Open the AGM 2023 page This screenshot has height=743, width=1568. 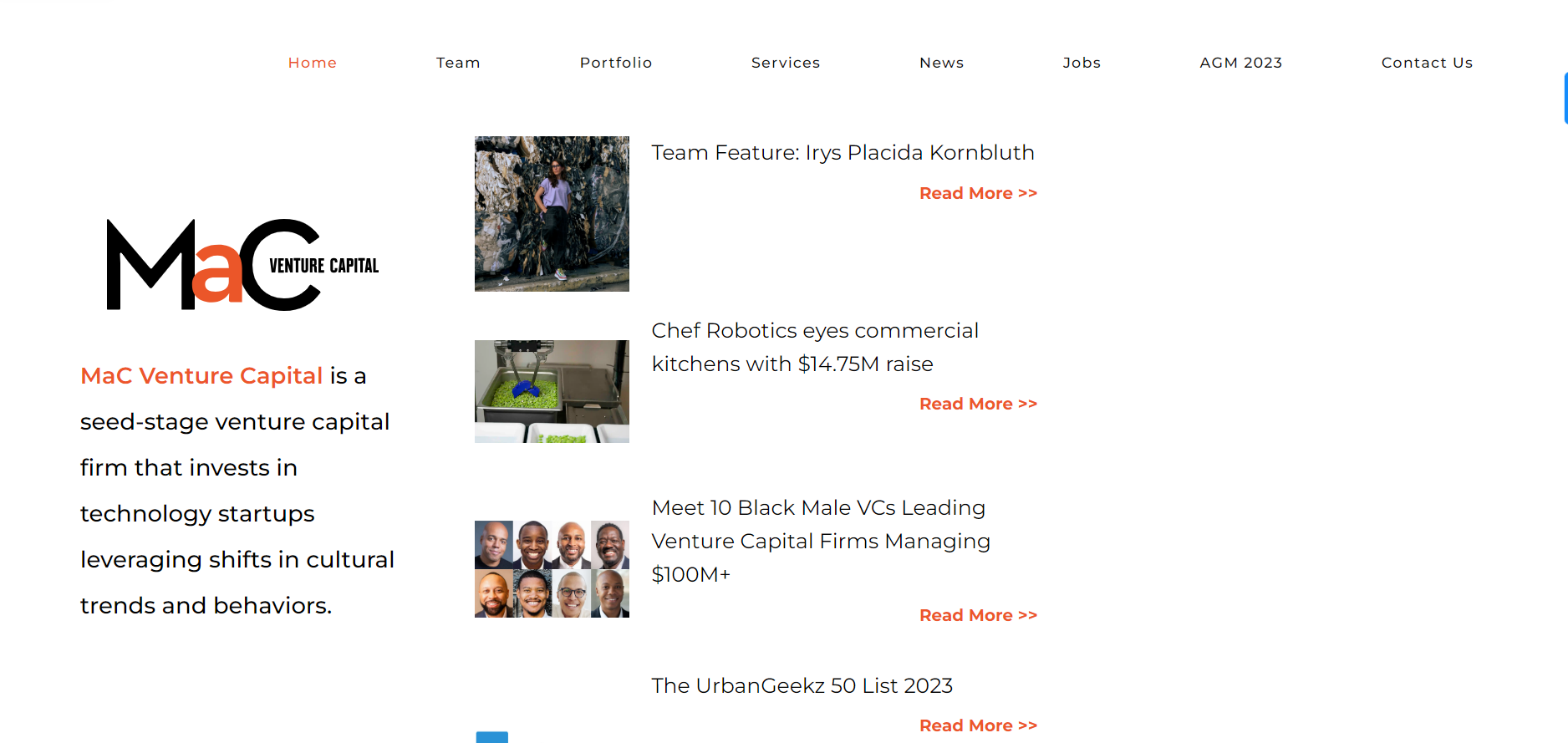point(1240,63)
